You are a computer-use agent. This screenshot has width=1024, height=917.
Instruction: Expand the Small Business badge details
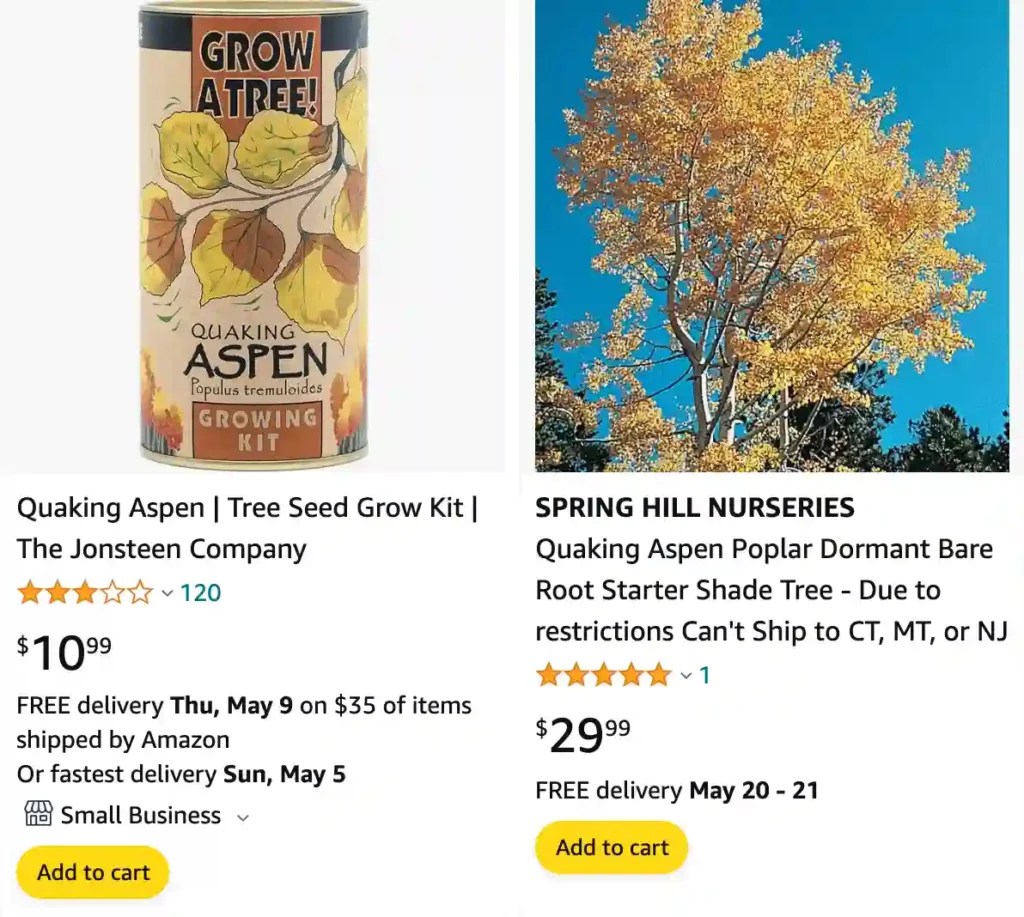click(x=243, y=816)
